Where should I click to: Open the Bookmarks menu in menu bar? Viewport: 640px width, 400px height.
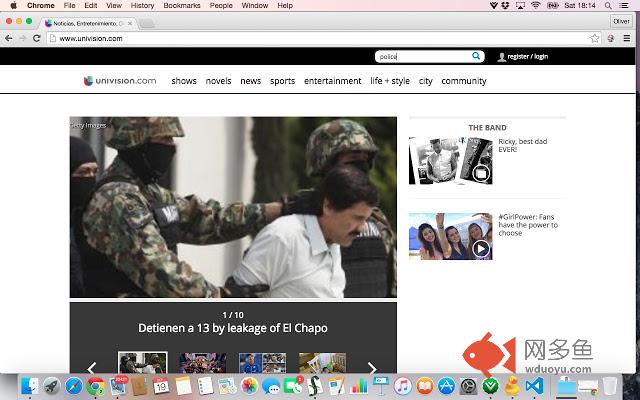click(181, 5)
